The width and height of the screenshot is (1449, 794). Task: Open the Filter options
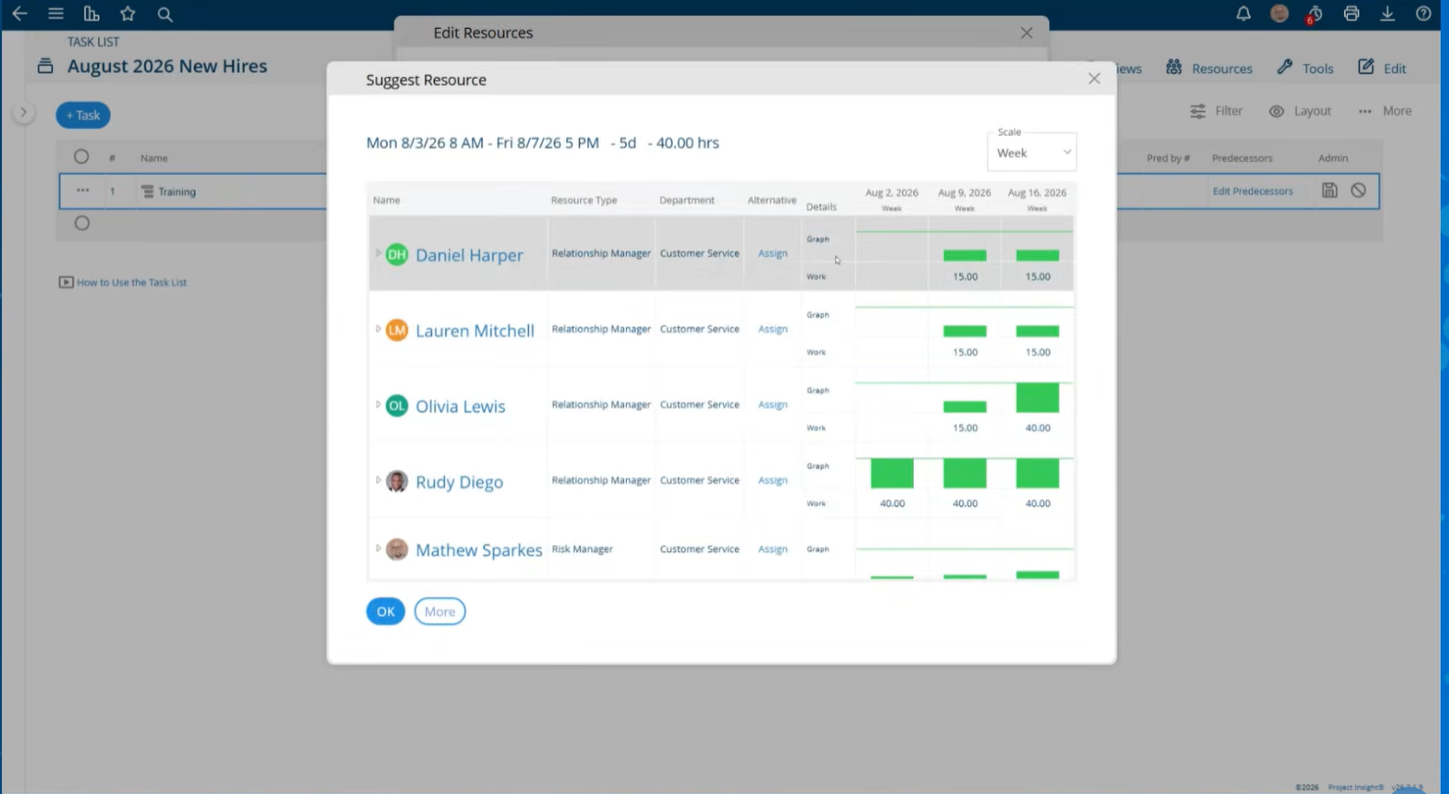(1216, 111)
